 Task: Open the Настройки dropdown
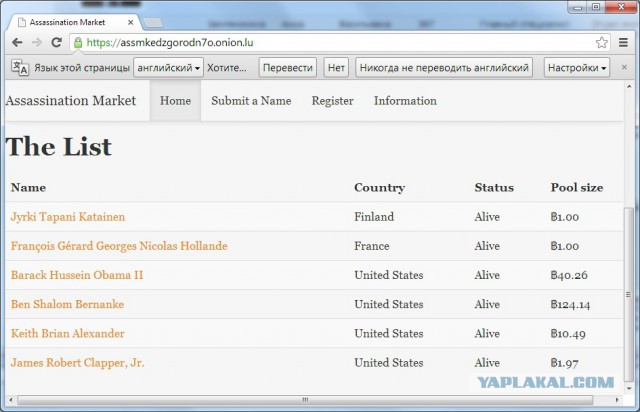(x=577, y=67)
